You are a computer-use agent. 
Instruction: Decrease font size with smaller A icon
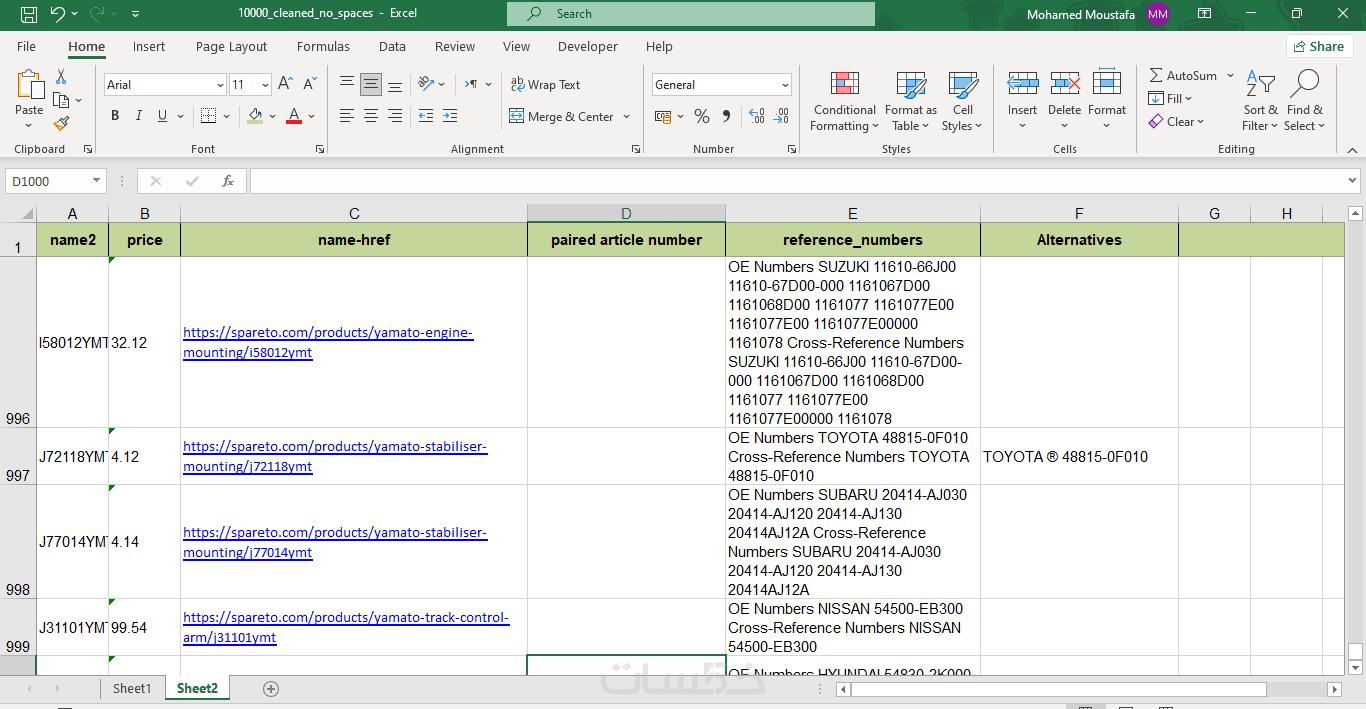point(310,85)
